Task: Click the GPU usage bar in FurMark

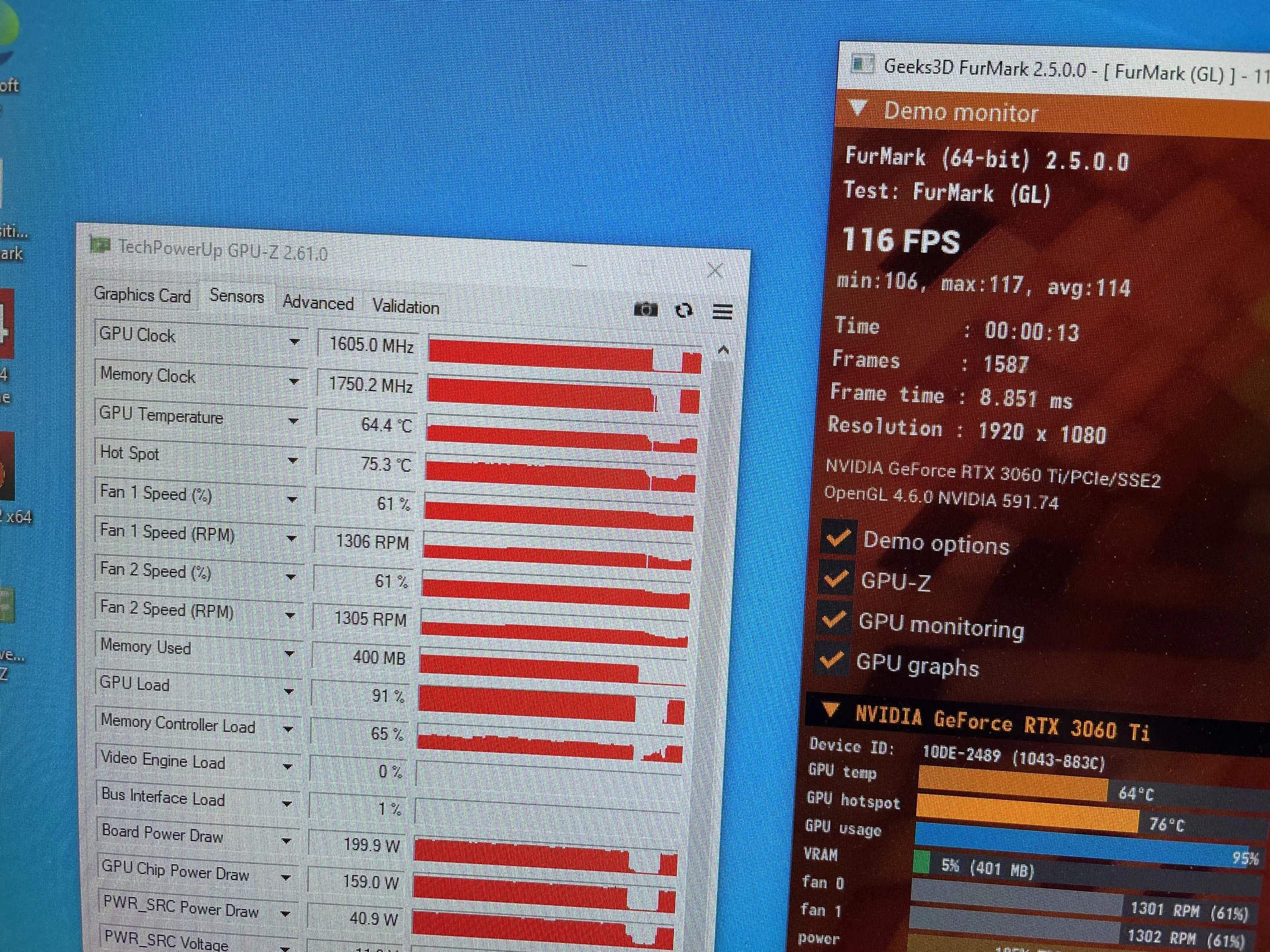Action: point(1089,846)
